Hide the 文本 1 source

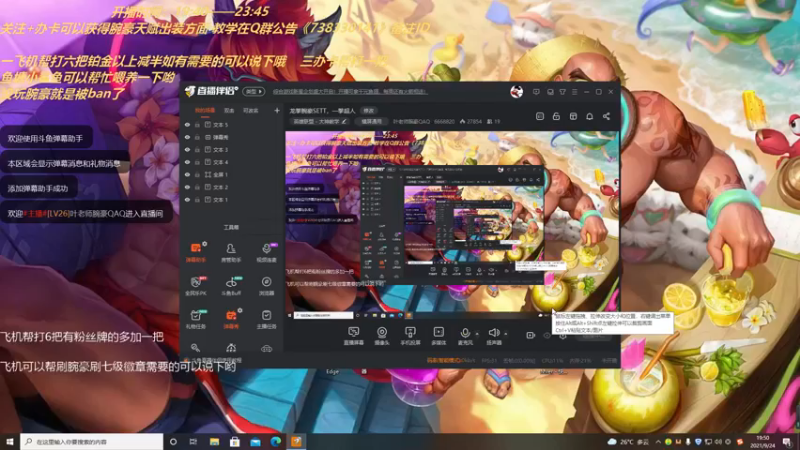[x=187, y=199]
